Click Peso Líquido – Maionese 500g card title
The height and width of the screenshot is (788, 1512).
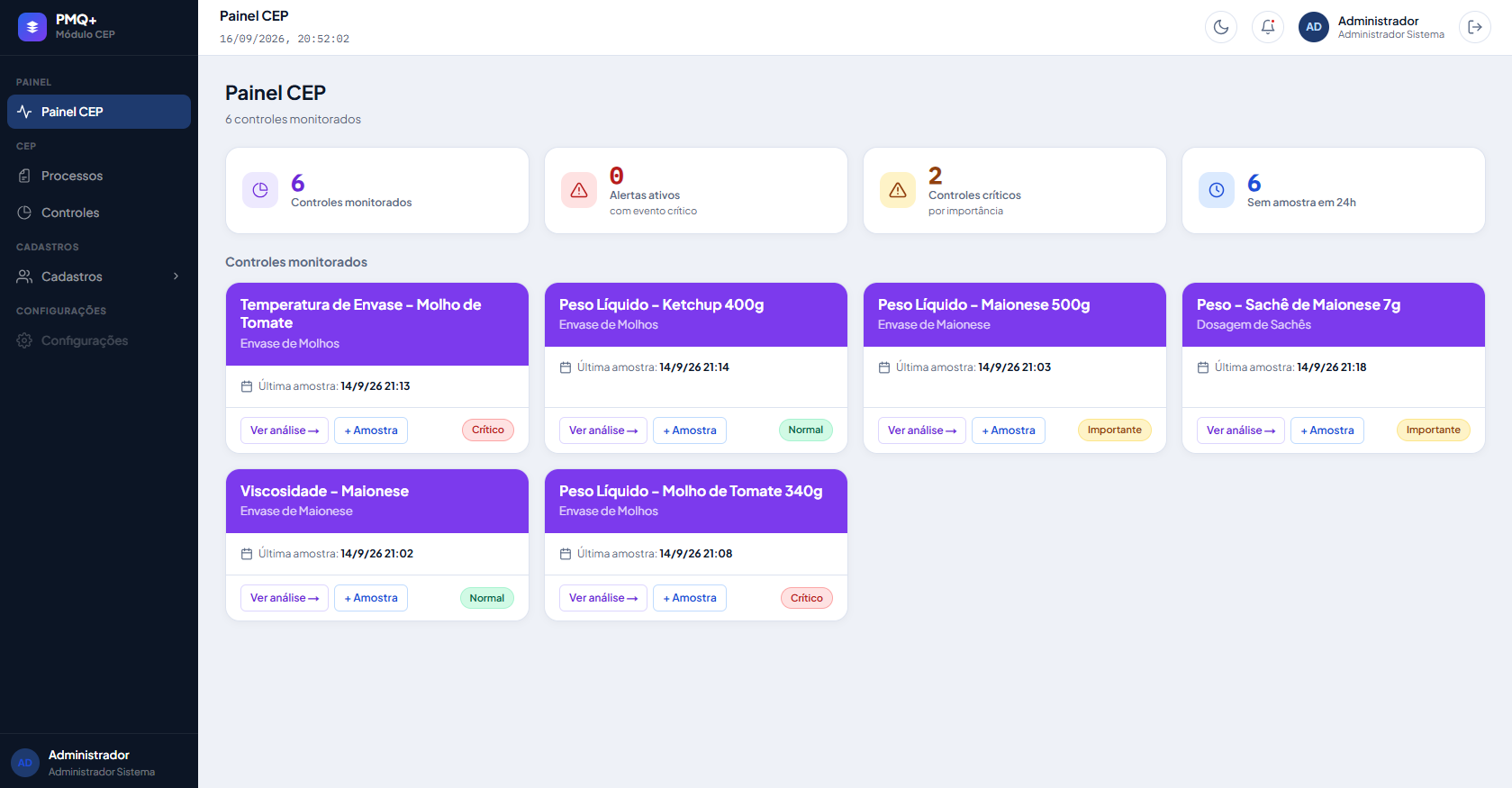984,304
